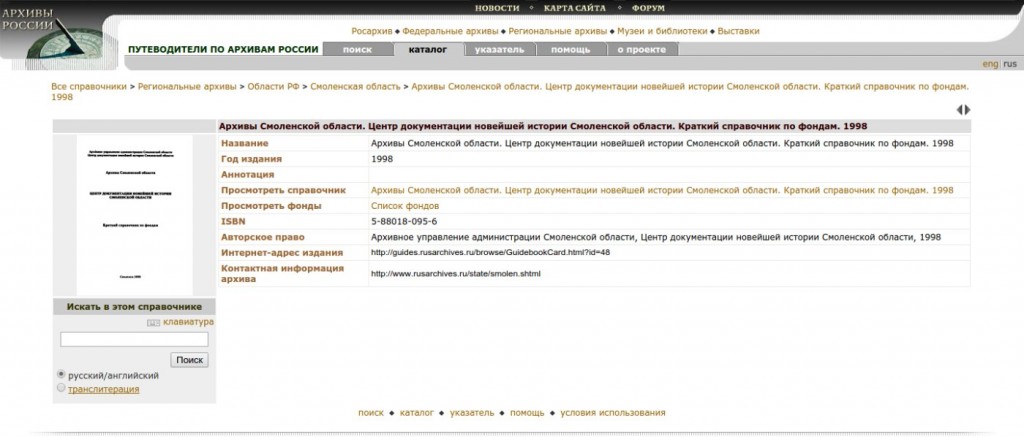Follow the Росархив link
Screen dimensions: 1024x437
click(372, 31)
